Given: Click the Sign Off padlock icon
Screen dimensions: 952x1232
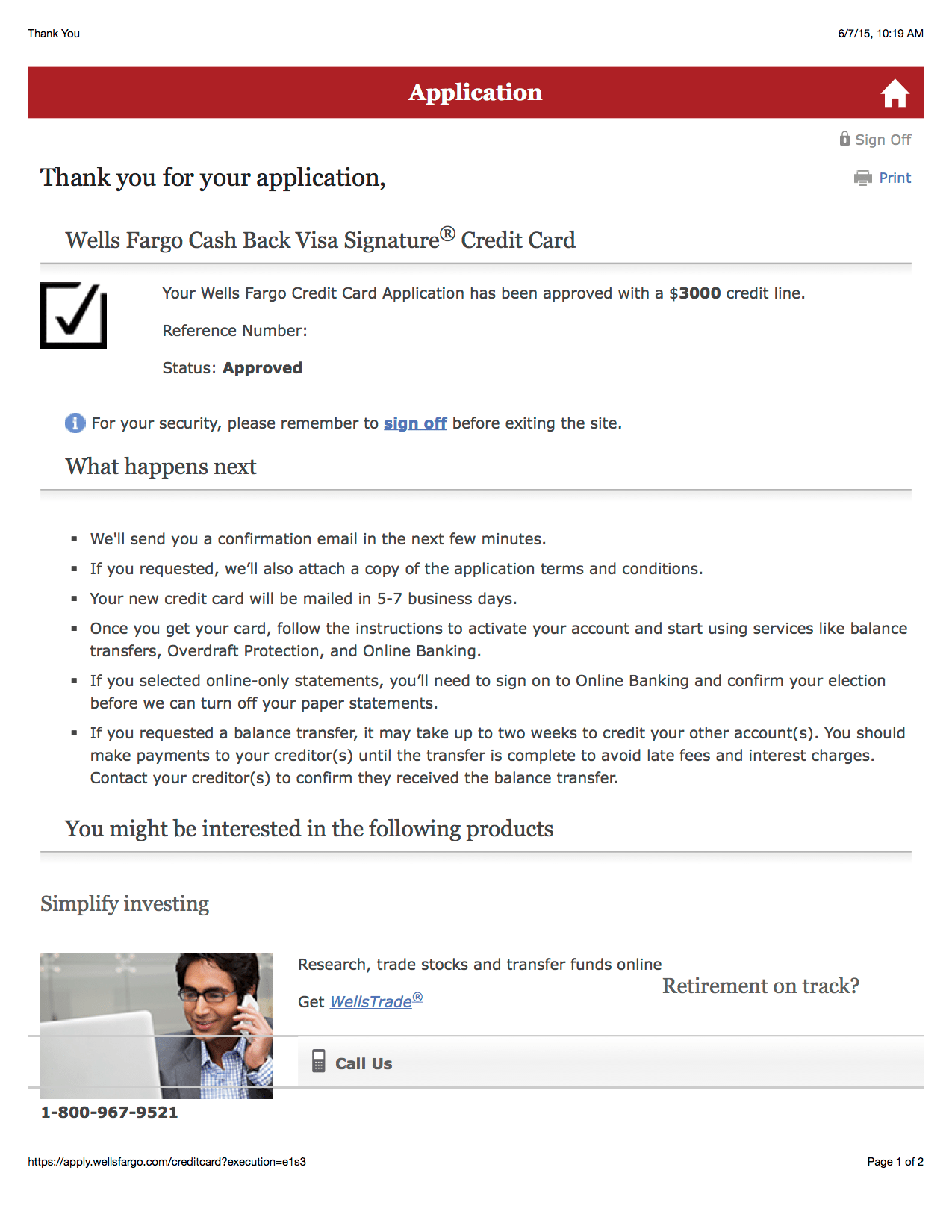Looking at the screenshot, I should coord(844,139).
